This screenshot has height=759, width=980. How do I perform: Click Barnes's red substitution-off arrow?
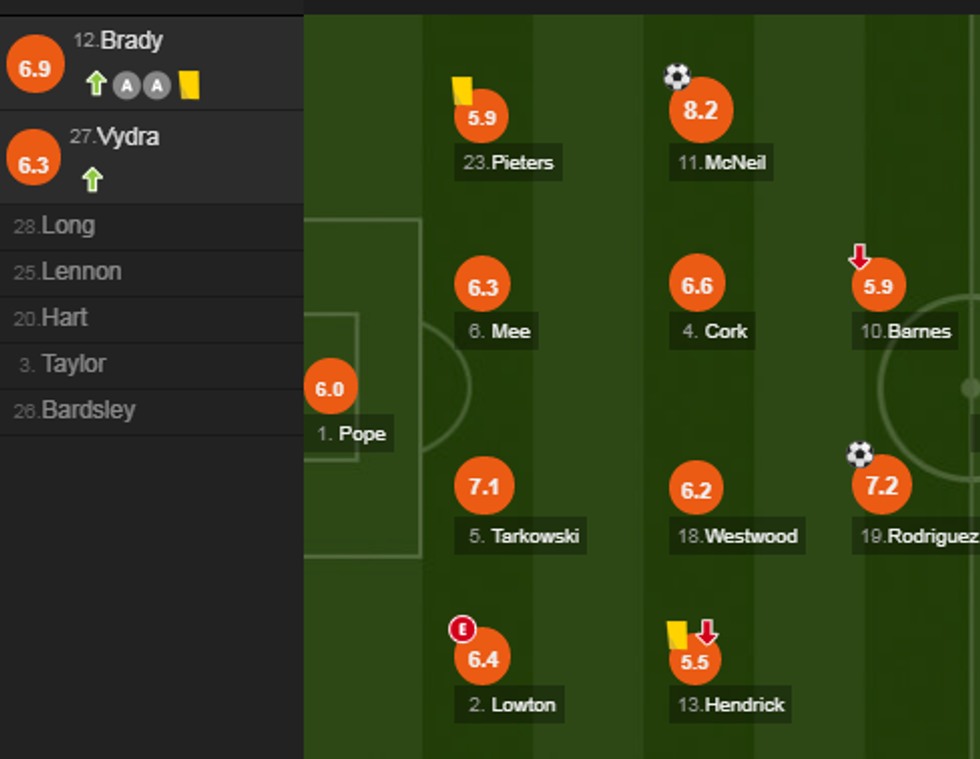[x=859, y=257]
